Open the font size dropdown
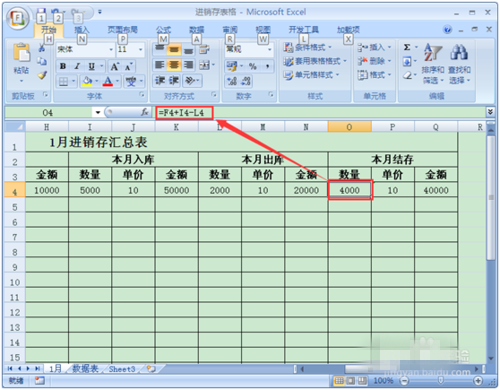Image resolution: width=500 pixels, height=390 pixels. (x=141, y=50)
